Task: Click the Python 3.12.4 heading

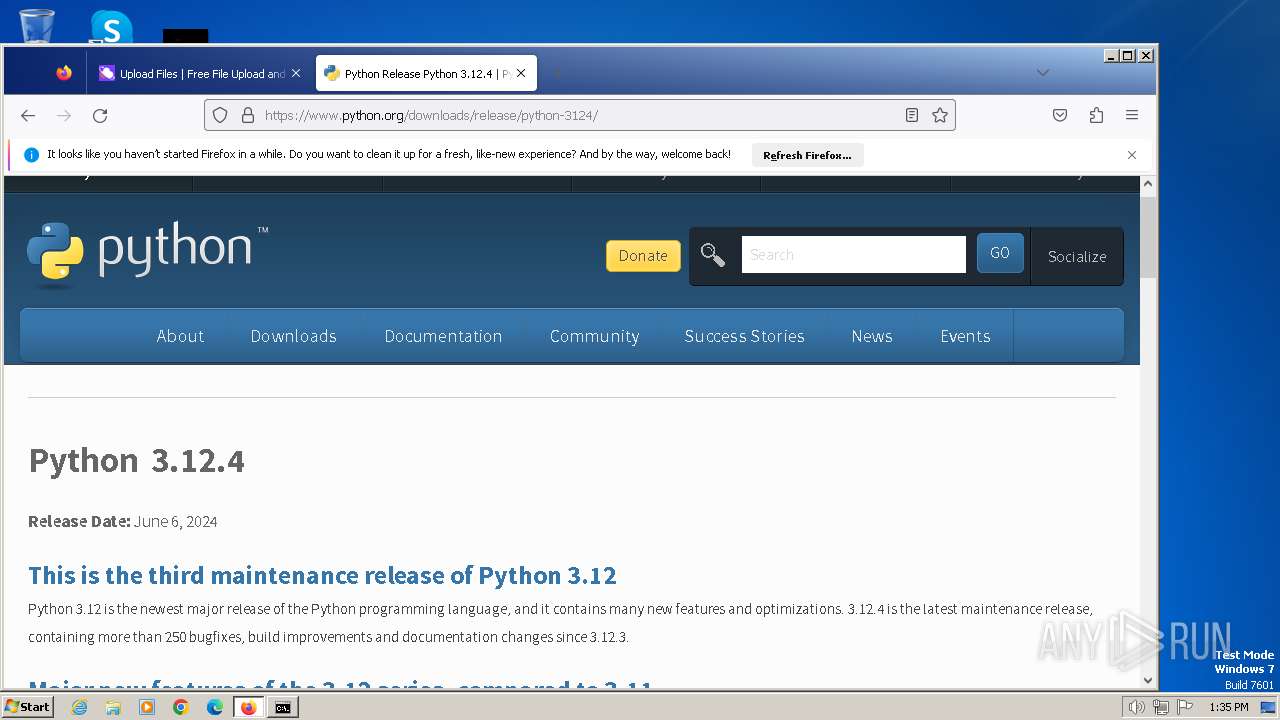Action: point(137,461)
